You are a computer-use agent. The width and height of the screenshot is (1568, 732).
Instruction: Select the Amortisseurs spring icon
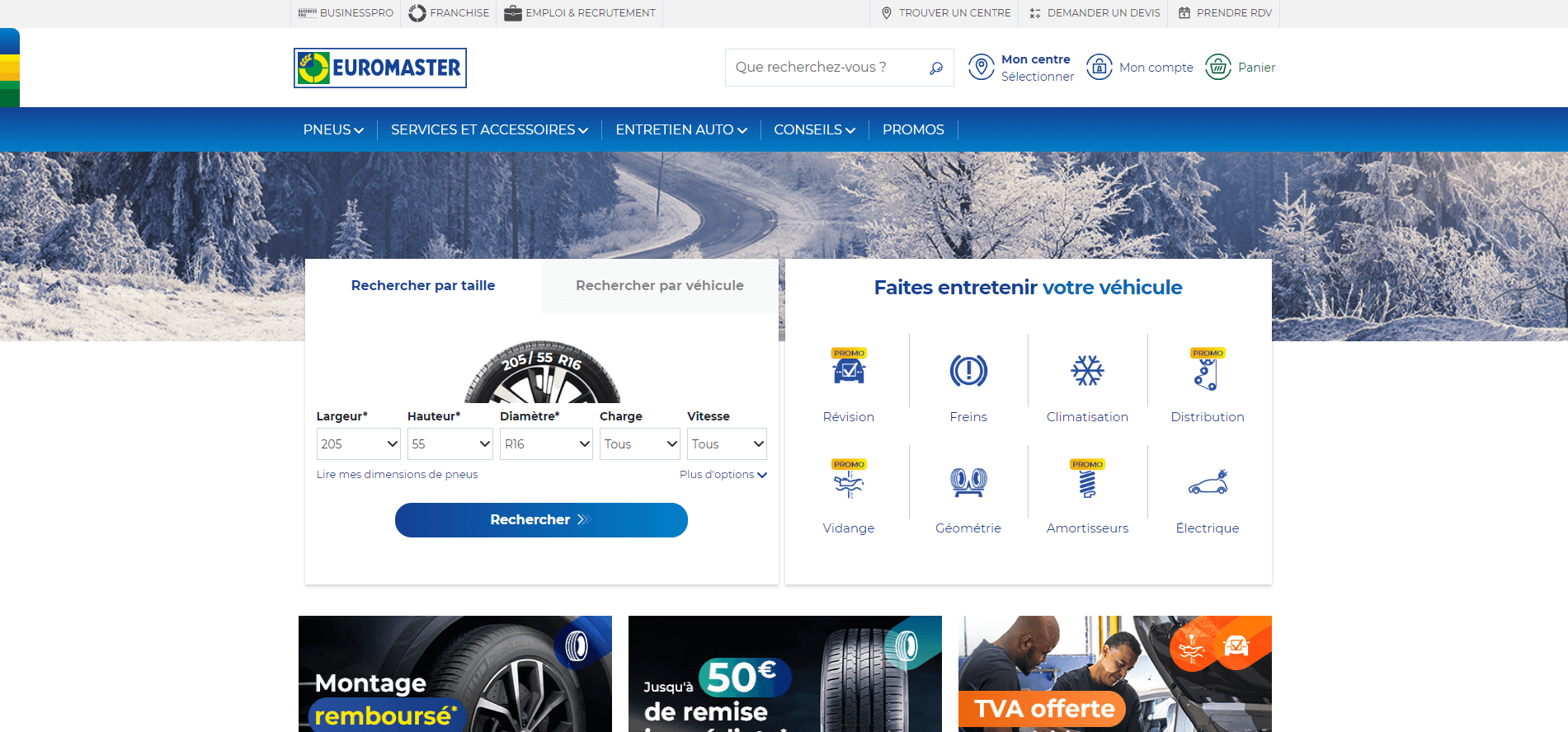(x=1087, y=480)
